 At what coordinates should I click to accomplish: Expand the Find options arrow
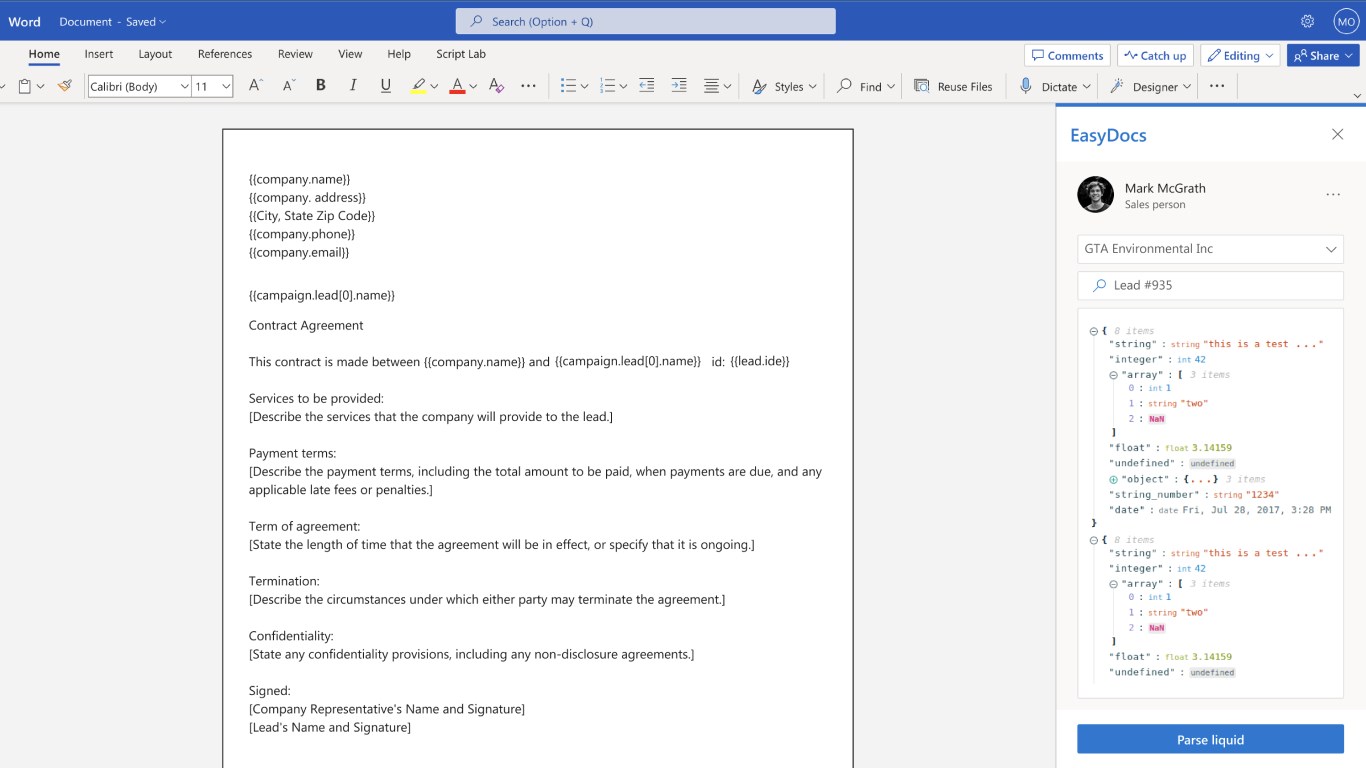pyautogui.click(x=891, y=87)
